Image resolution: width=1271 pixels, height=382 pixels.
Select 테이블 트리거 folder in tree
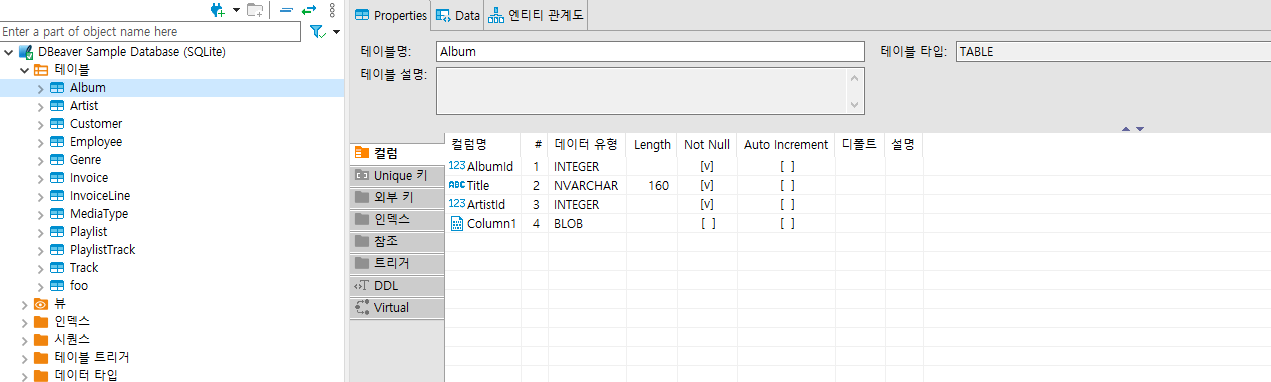[x=91, y=358]
